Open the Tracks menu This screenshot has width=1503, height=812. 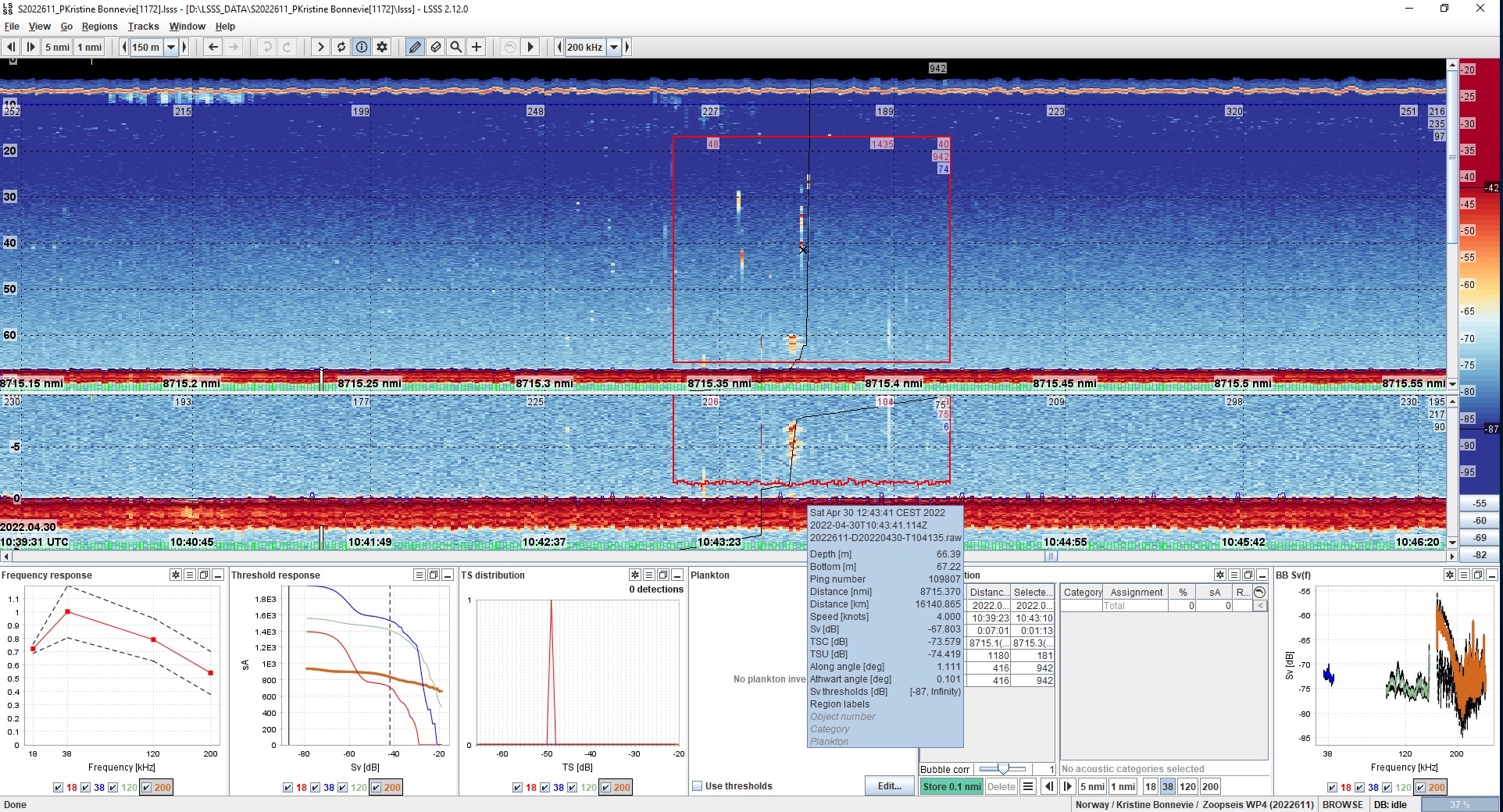point(143,26)
